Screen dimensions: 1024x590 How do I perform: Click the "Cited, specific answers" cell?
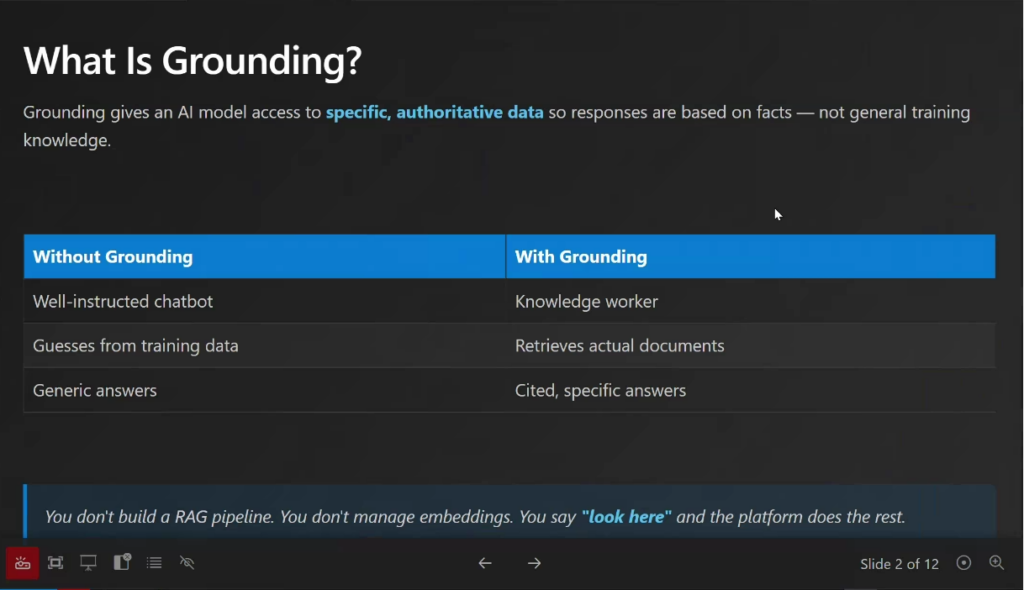600,390
